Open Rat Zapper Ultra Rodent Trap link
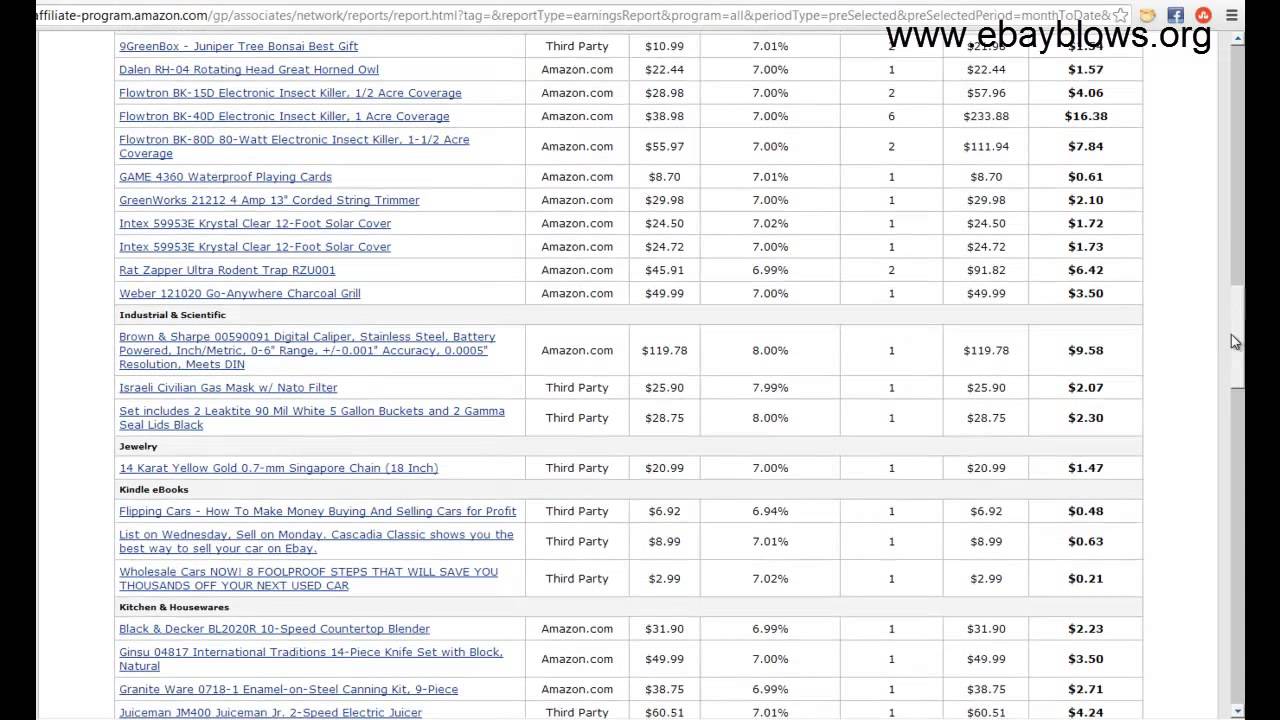The height and width of the screenshot is (720, 1280). pos(227,270)
